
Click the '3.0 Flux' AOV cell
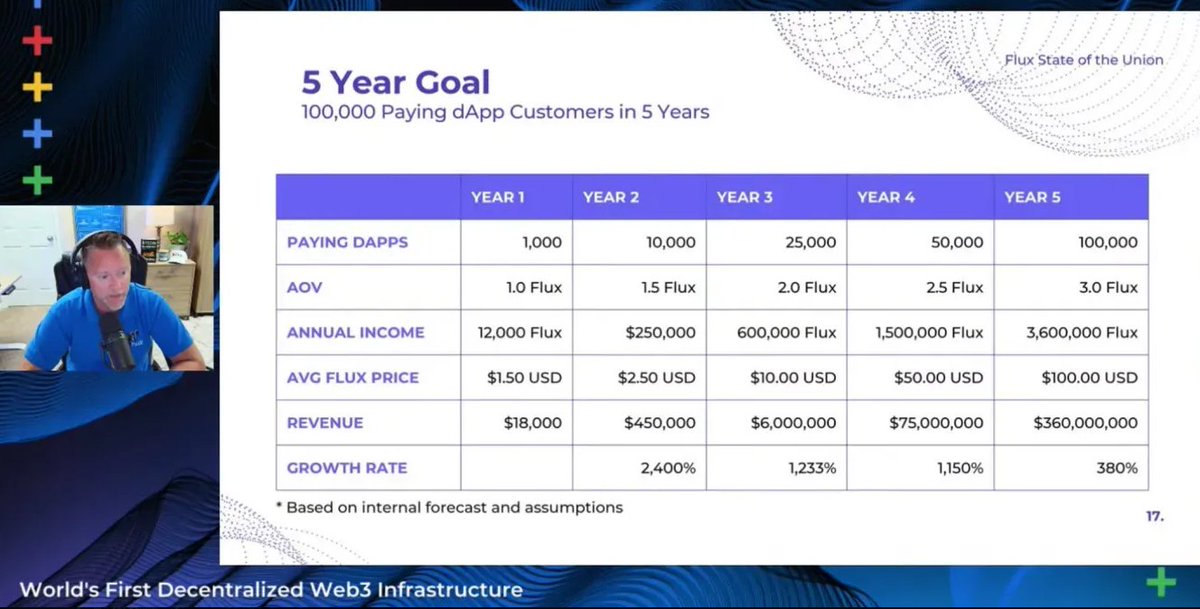pos(1071,287)
